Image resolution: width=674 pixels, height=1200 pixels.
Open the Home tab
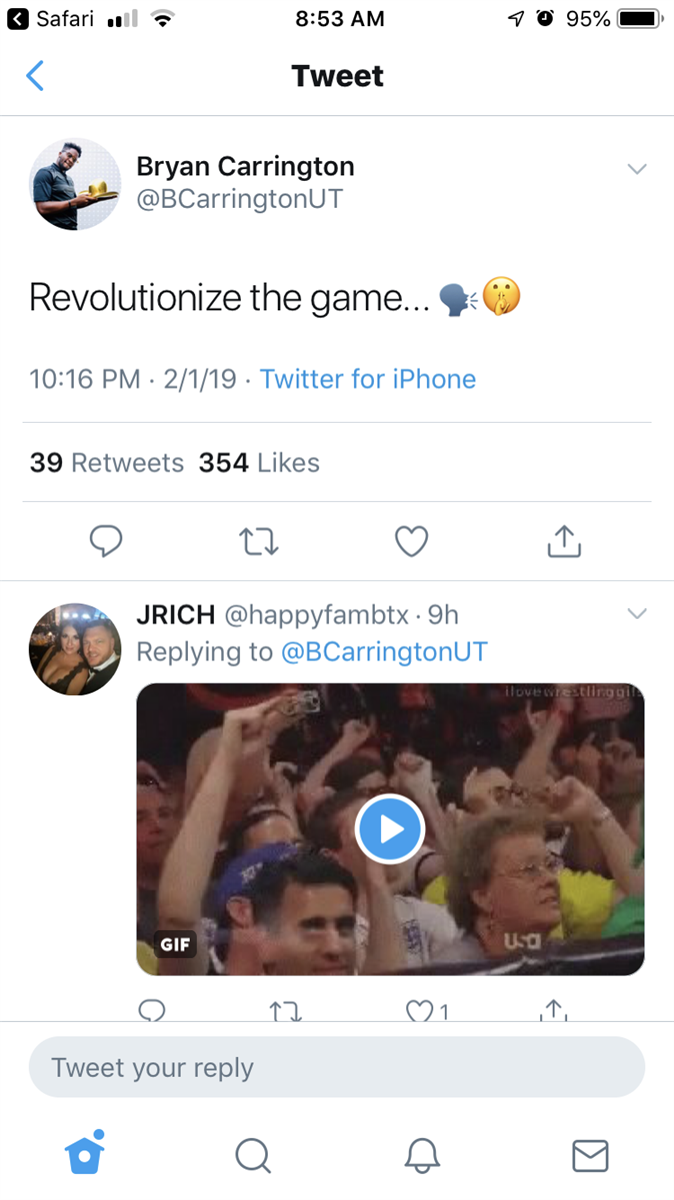85,1155
